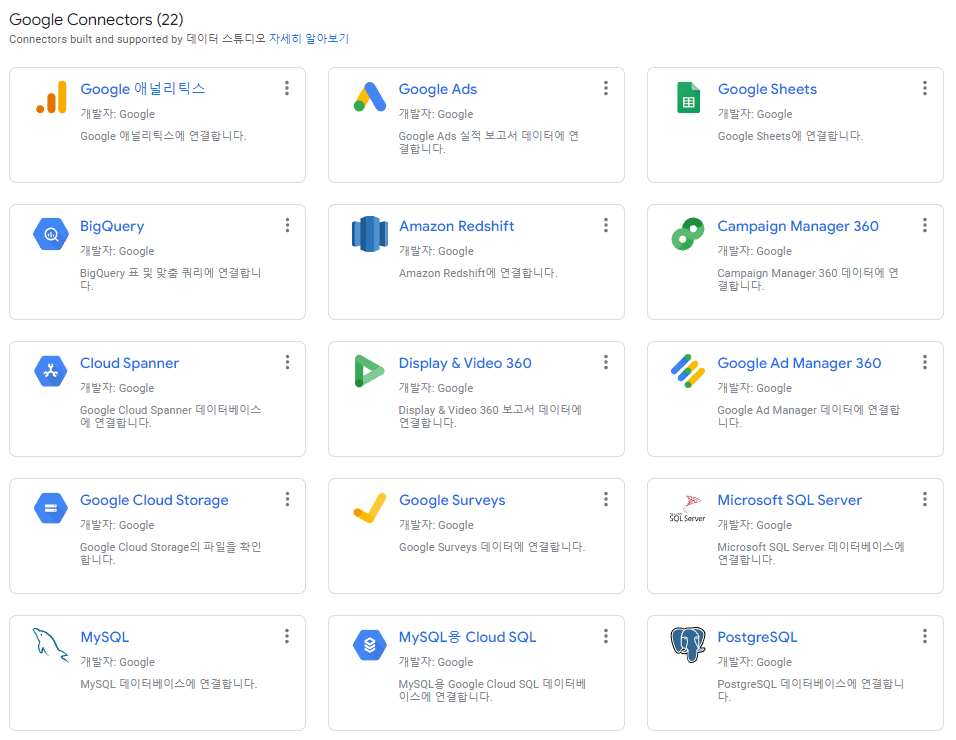Choose the Amazon Redshift connector title

point(457,226)
